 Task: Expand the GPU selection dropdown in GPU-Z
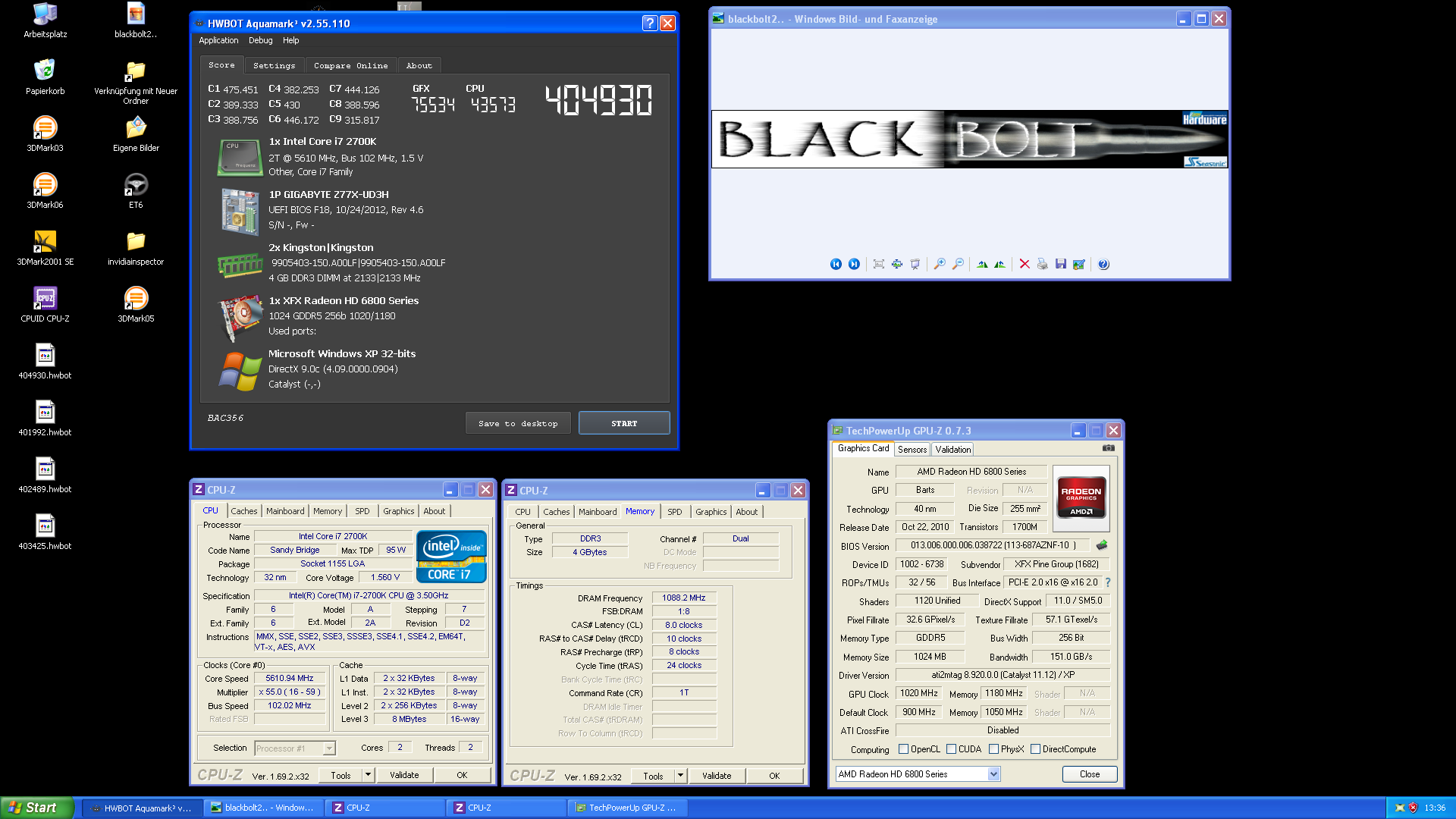993,774
